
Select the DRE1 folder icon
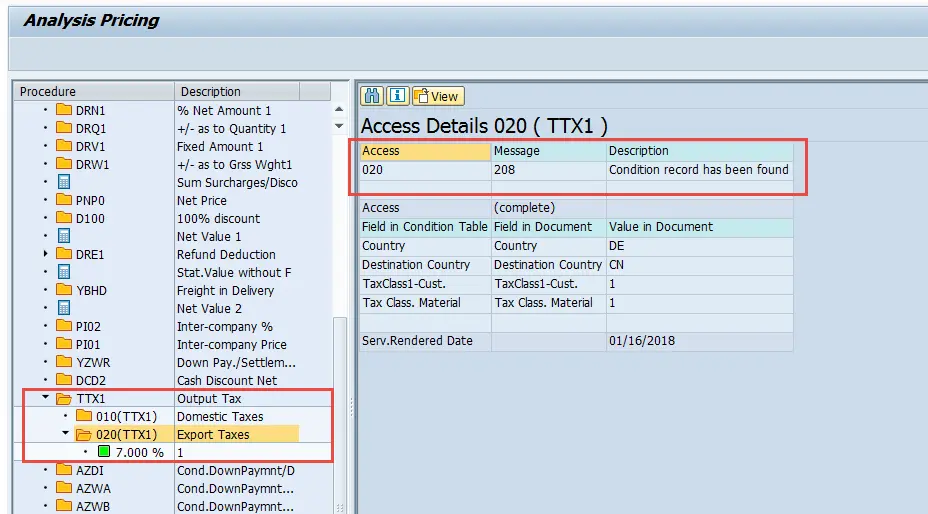pyautogui.click(x=64, y=254)
